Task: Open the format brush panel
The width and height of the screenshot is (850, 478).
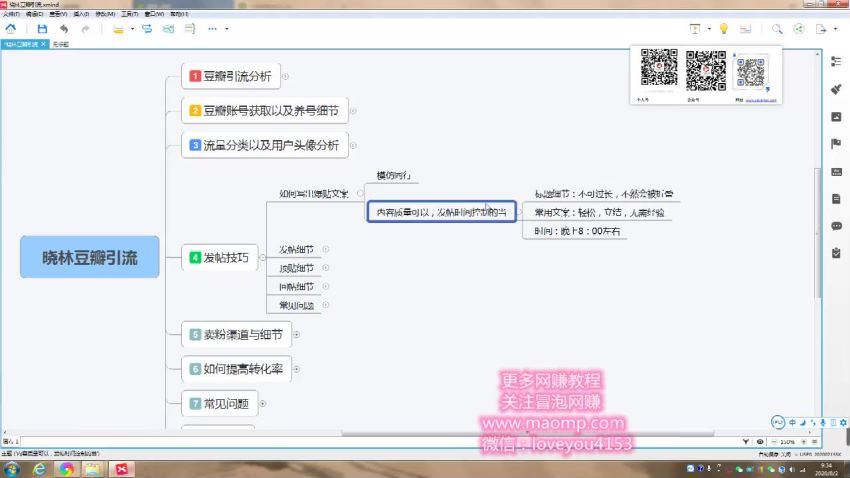Action: coord(836,89)
